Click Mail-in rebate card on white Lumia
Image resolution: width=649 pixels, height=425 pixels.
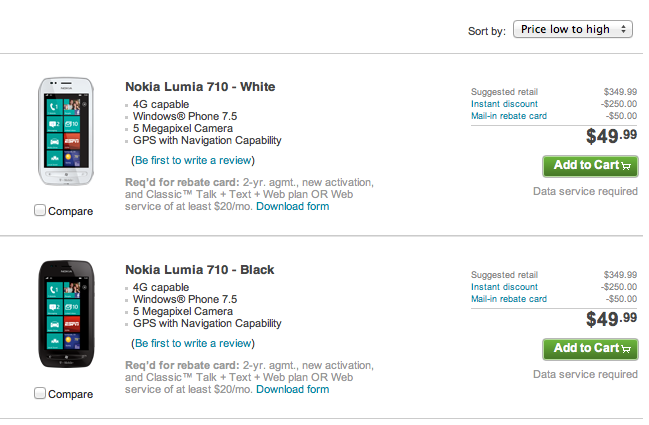pos(509,116)
